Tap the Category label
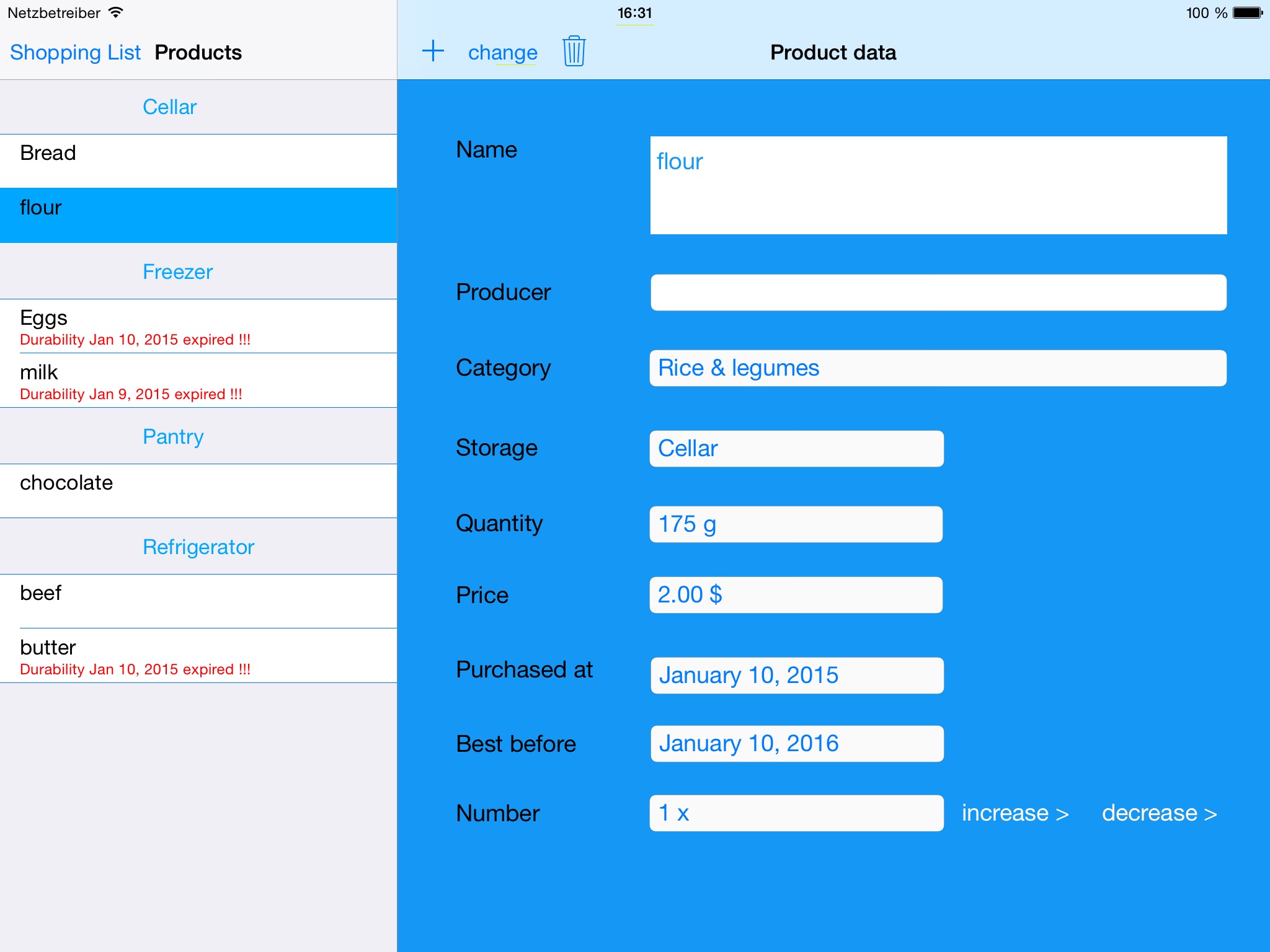Screen dimensions: 1270x952 (503, 368)
